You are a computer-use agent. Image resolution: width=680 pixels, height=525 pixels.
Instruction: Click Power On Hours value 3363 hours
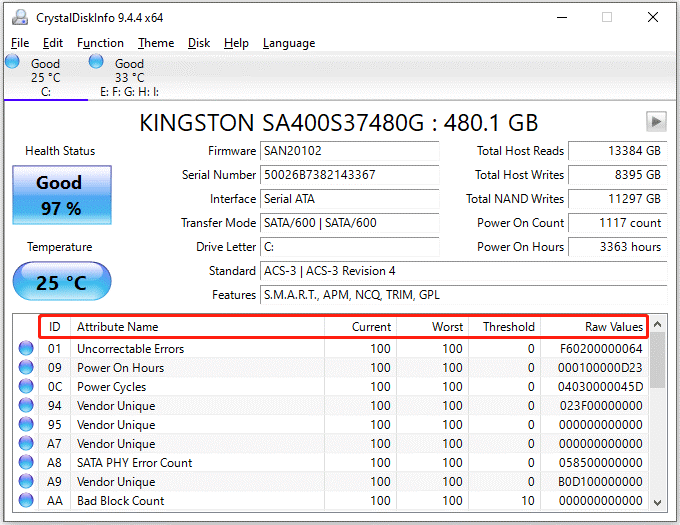point(618,247)
